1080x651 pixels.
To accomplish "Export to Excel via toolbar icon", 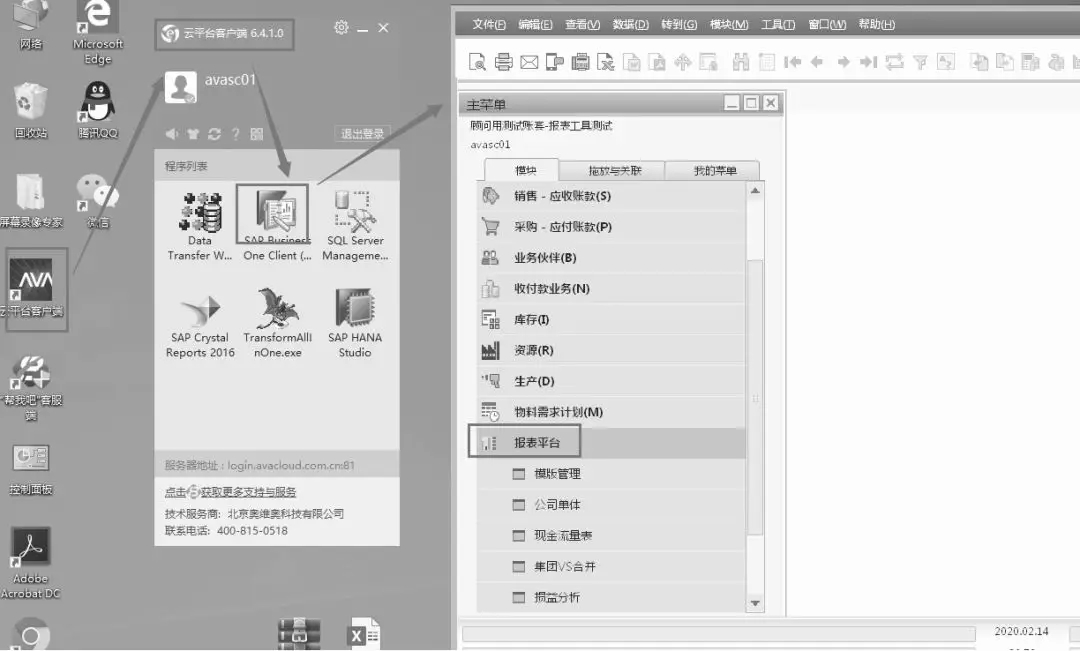I will point(605,62).
